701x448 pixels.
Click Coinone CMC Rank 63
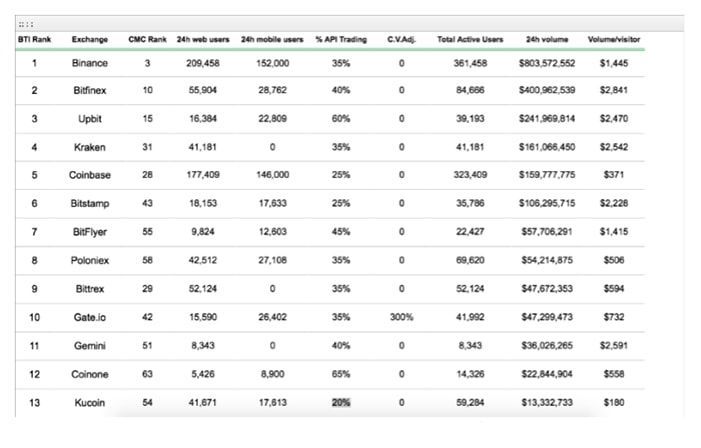148,374
